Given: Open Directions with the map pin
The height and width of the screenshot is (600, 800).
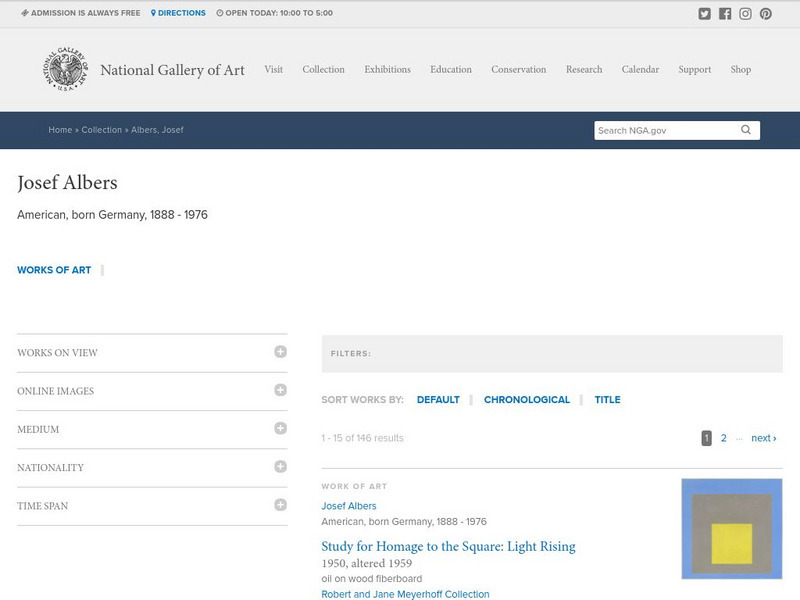Looking at the screenshot, I should 178,13.
